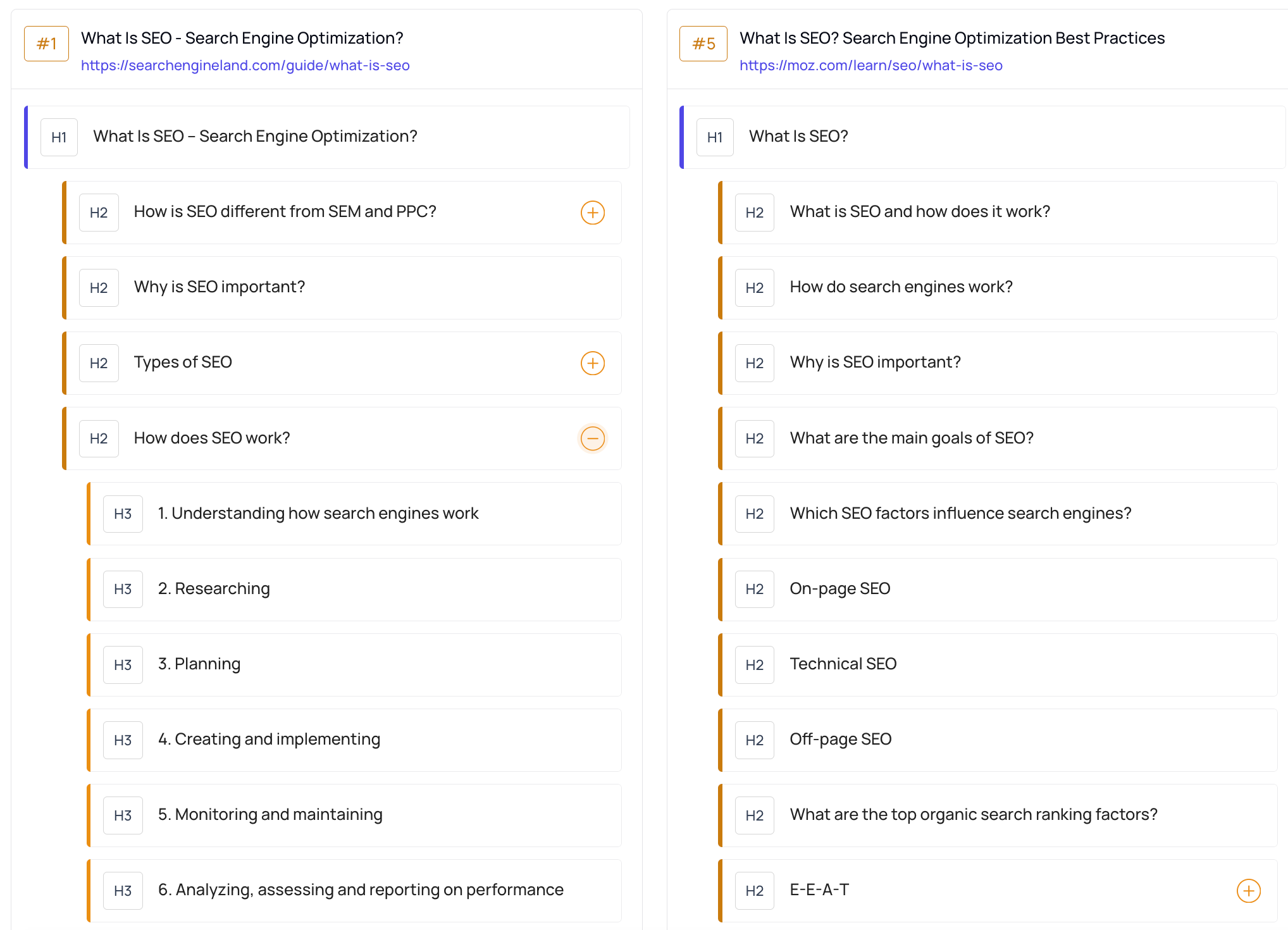
Task: Click the #5 ranking badge
Action: click(702, 43)
